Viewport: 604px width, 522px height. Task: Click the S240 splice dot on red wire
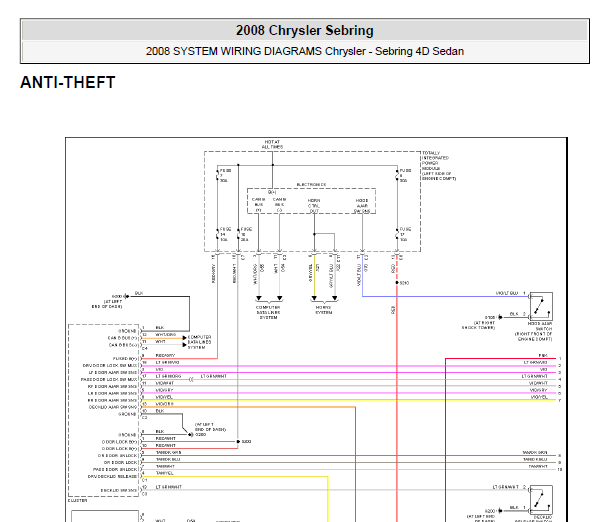click(397, 283)
